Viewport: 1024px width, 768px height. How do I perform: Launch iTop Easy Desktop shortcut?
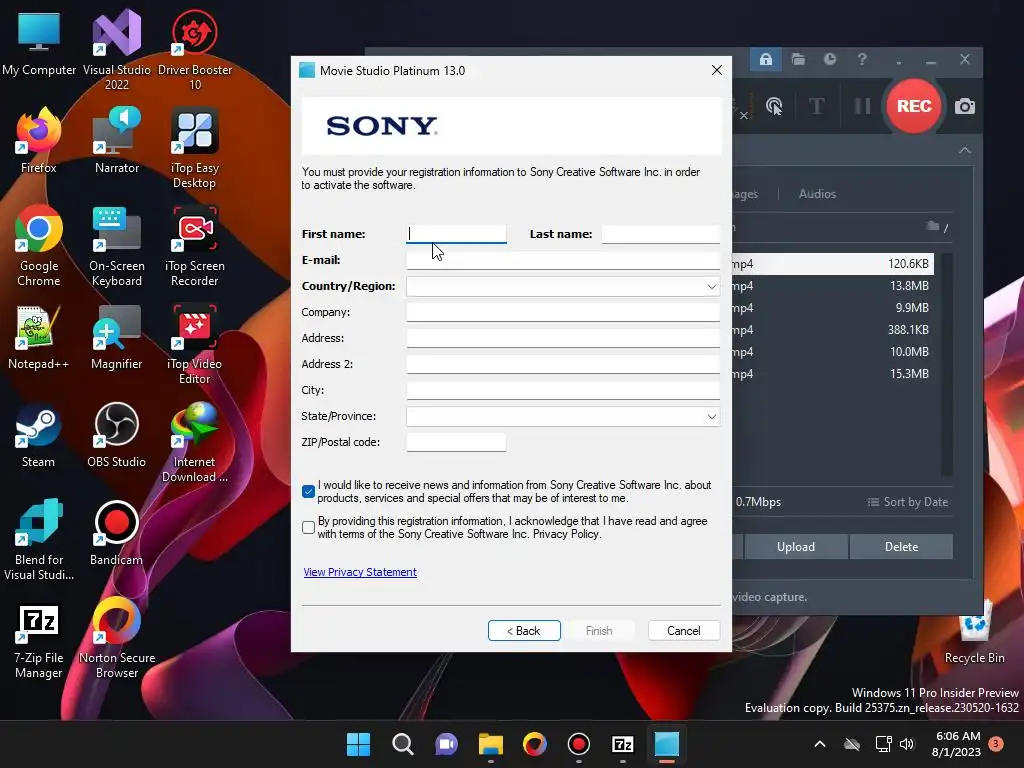195,148
